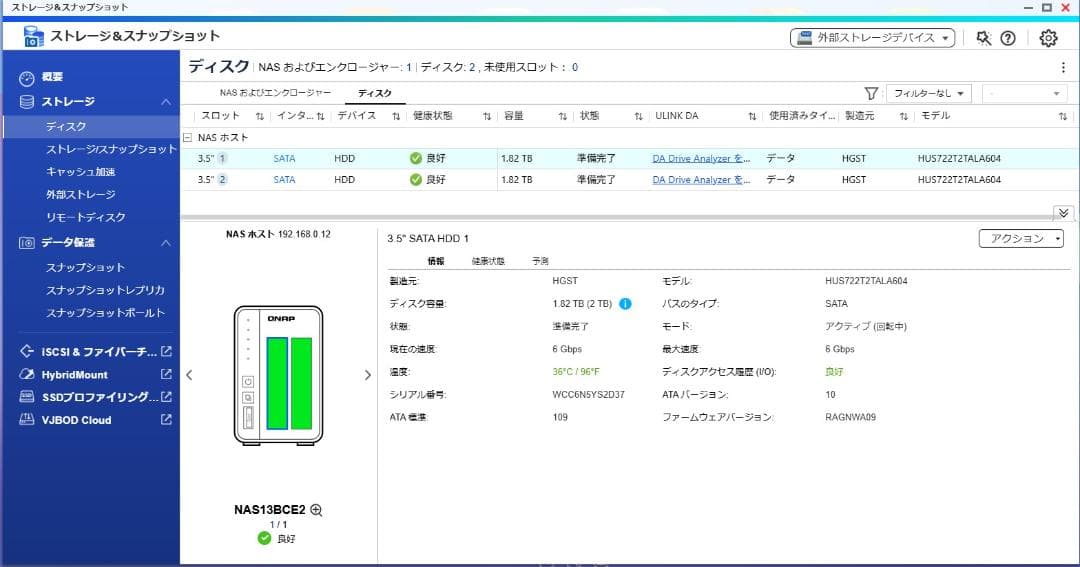This screenshot has width=1080, height=567.
Task: Click the disk capacity info icon
Action: pos(625,304)
